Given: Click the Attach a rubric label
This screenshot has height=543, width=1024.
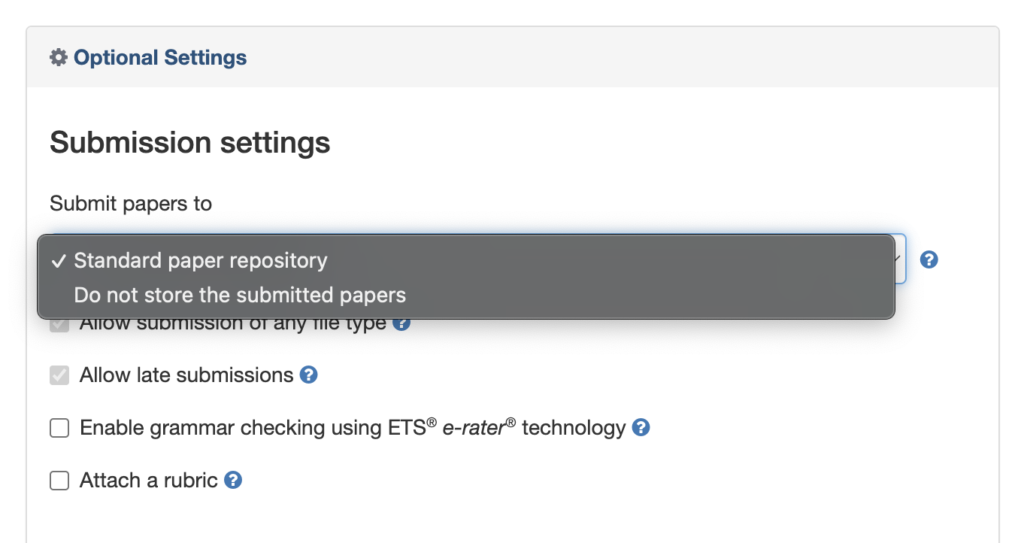Looking at the screenshot, I should click(148, 480).
